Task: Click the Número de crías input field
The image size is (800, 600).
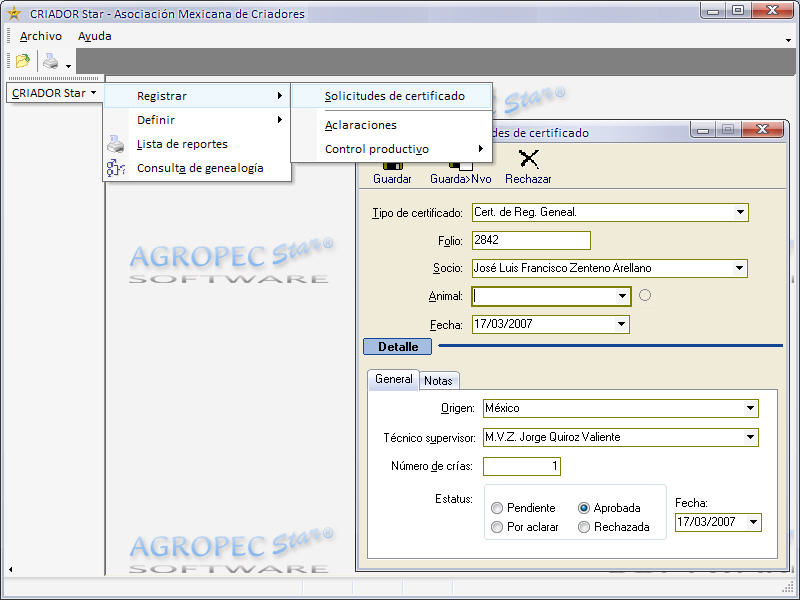Action: (521, 466)
